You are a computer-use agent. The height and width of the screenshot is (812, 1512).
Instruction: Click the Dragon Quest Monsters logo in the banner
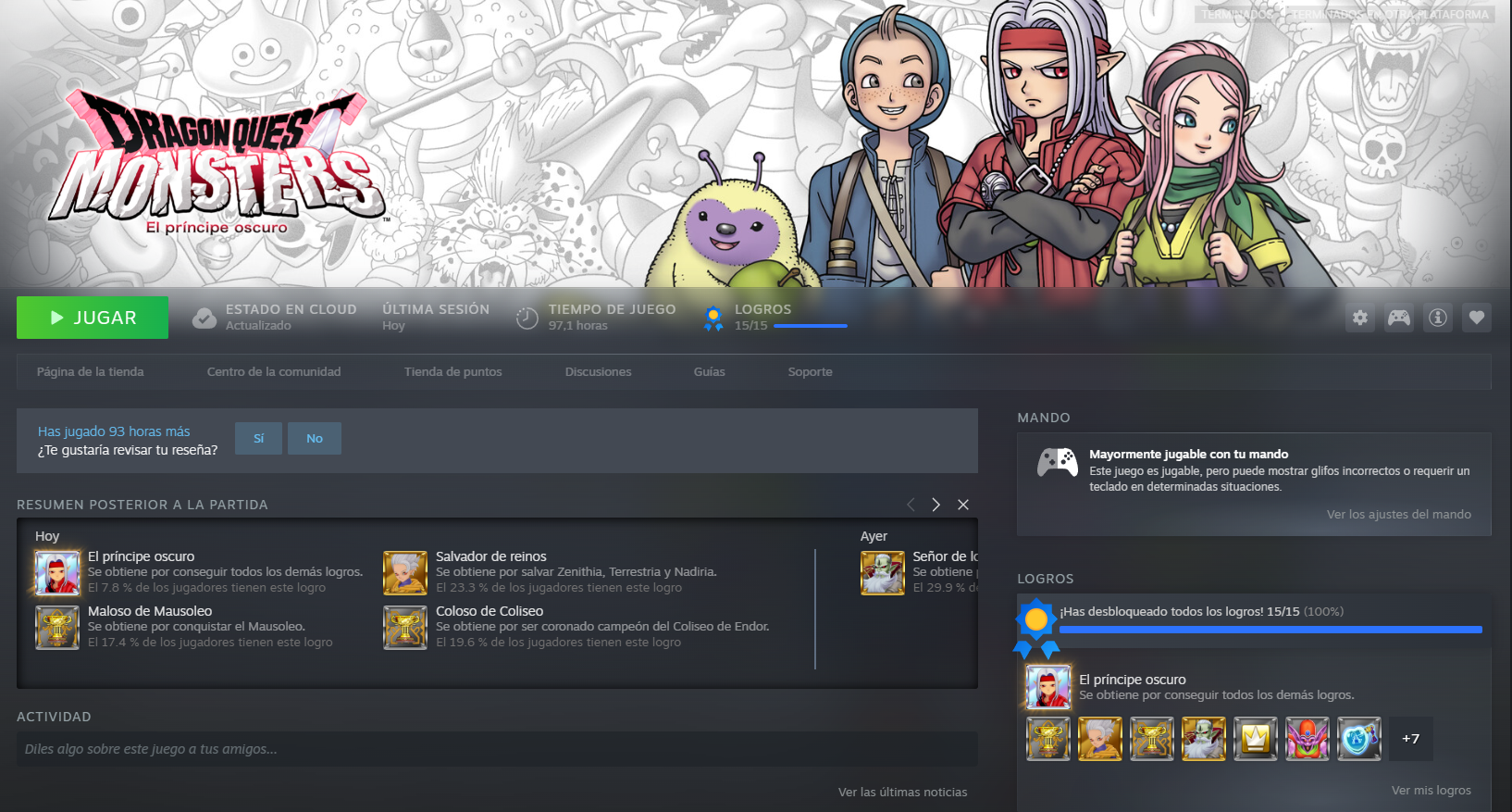coord(218,163)
